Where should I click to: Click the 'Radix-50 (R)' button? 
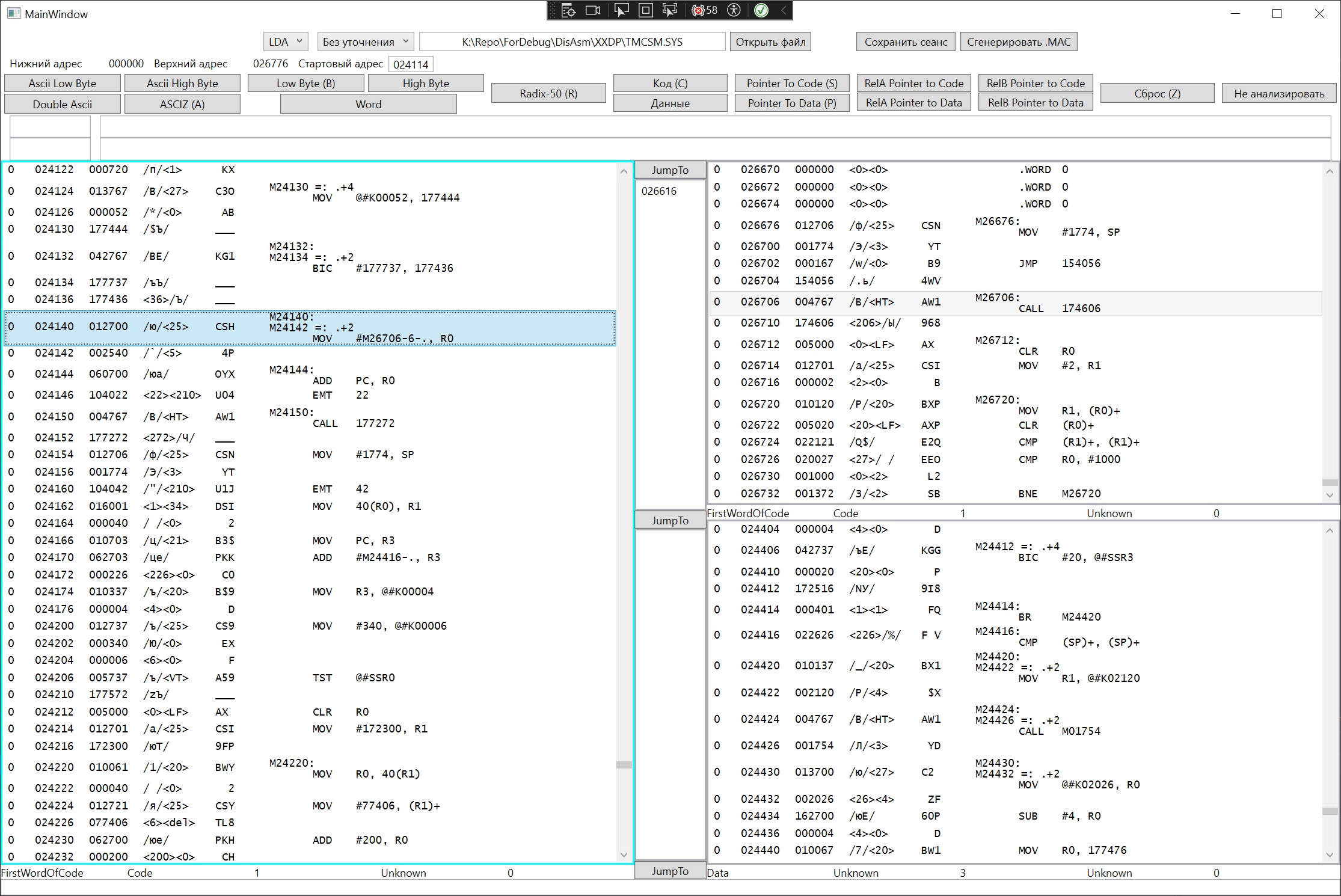tap(548, 93)
